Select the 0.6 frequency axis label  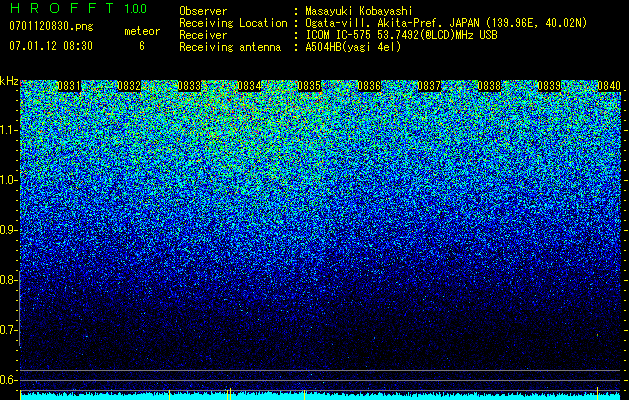point(8,380)
